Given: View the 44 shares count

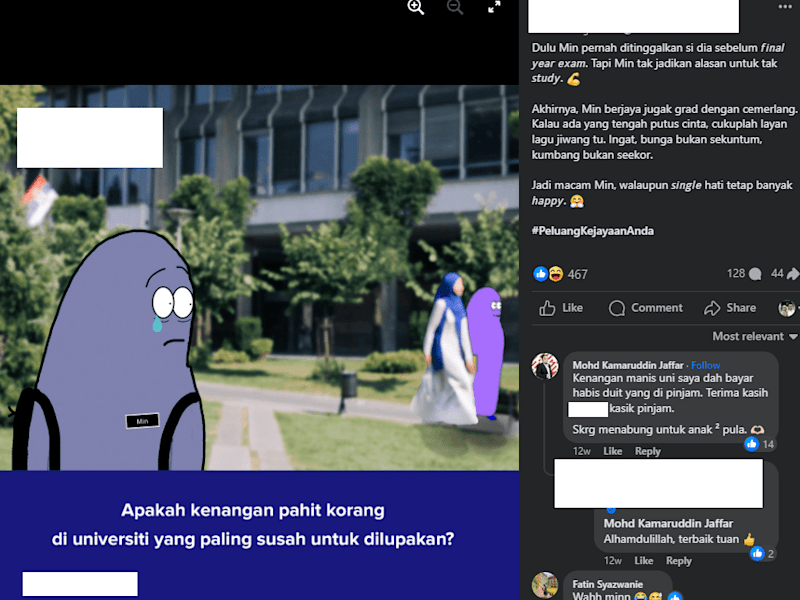Looking at the screenshot, I should point(784,274).
